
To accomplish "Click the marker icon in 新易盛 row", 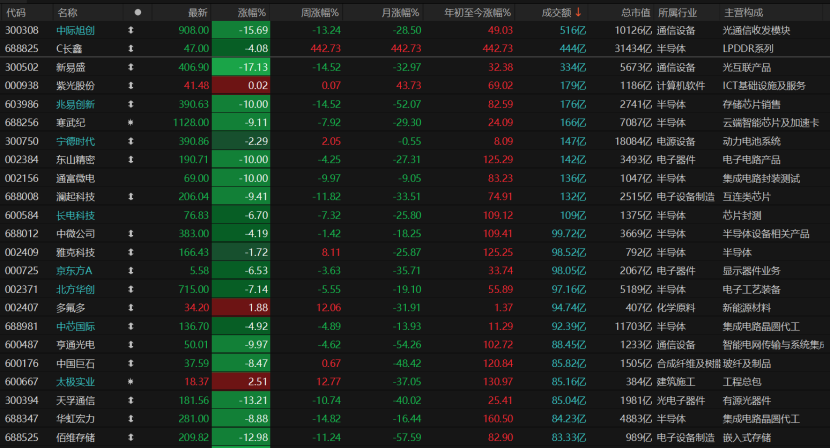I will (131, 68).
